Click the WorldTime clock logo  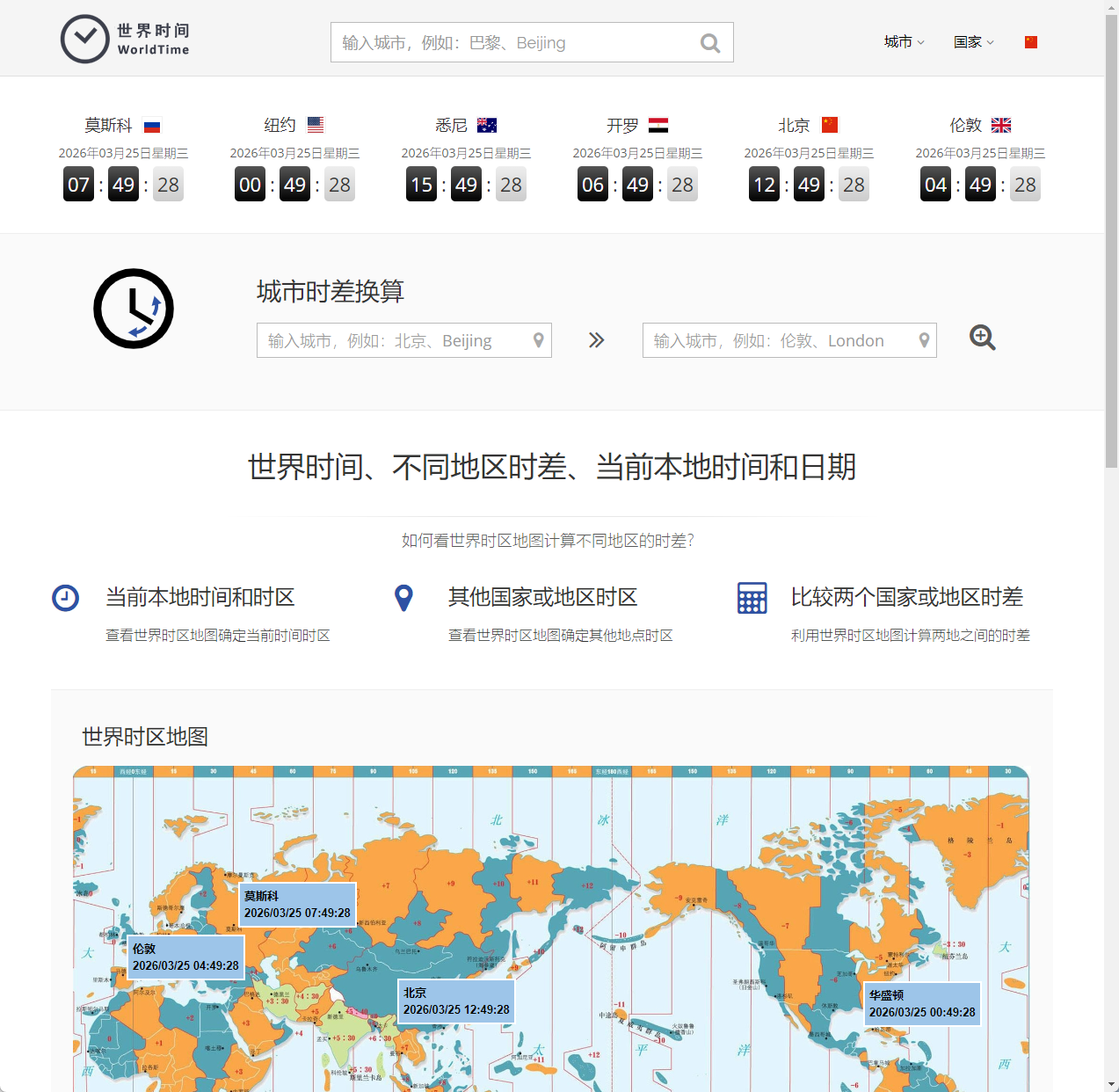[84, 39]
